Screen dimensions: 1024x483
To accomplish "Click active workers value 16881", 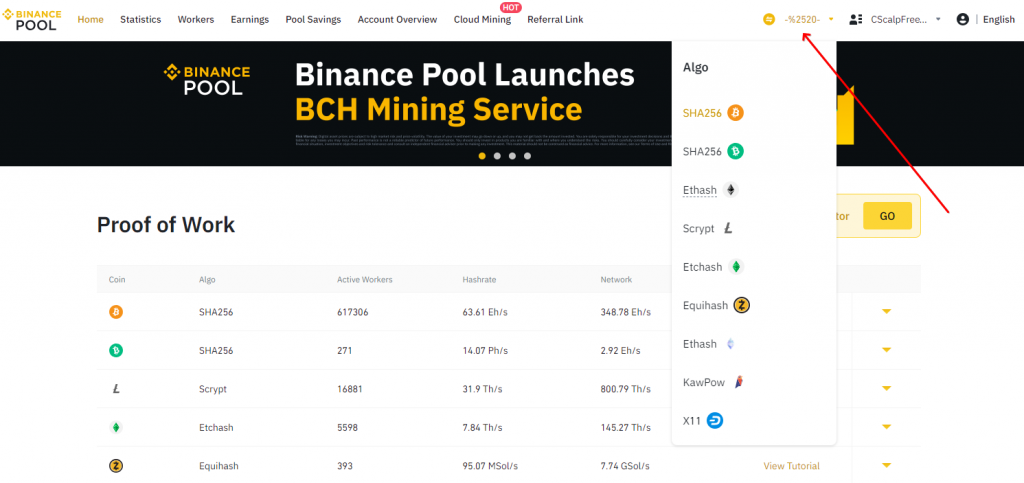I will click(x=349, y=389).
